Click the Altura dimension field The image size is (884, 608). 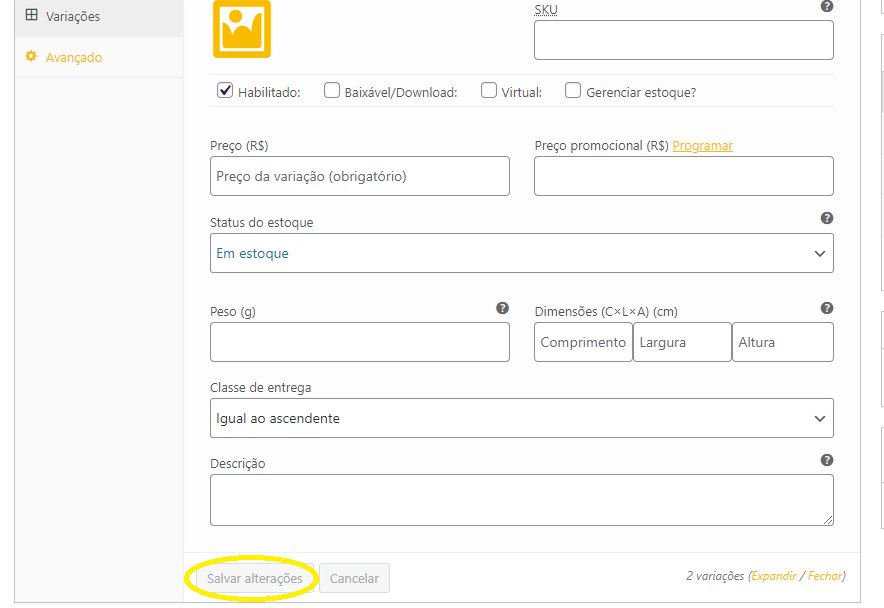(783, 342)
